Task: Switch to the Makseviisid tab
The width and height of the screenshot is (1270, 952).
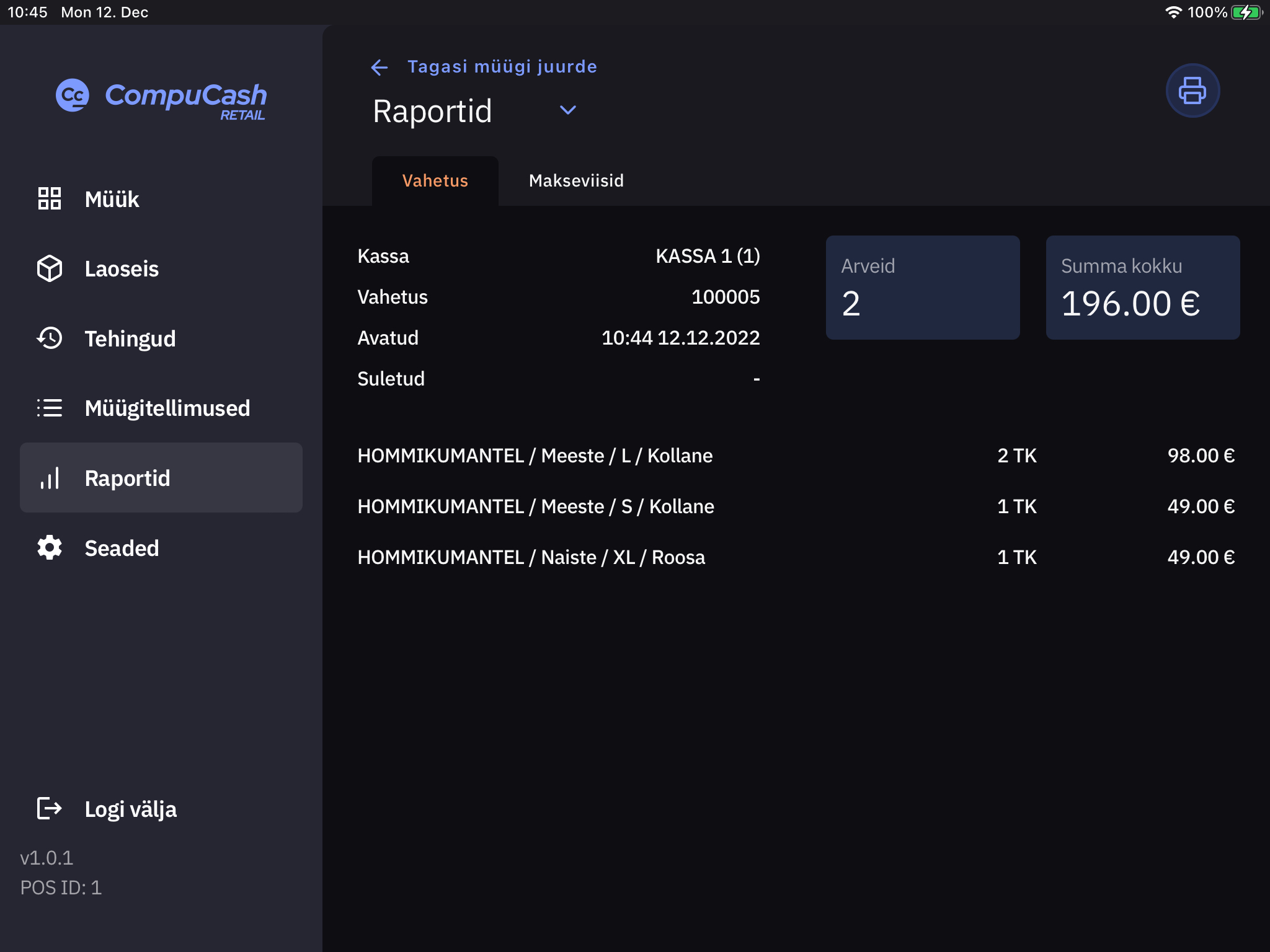Action: 576,181
